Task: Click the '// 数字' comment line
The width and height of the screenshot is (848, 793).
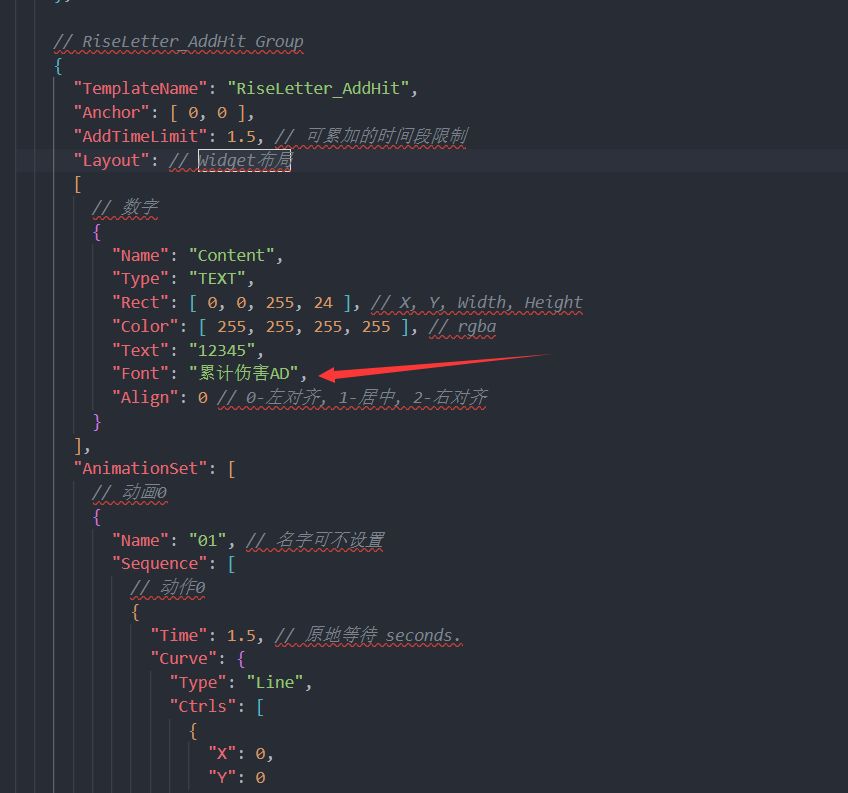Action: 125,207
